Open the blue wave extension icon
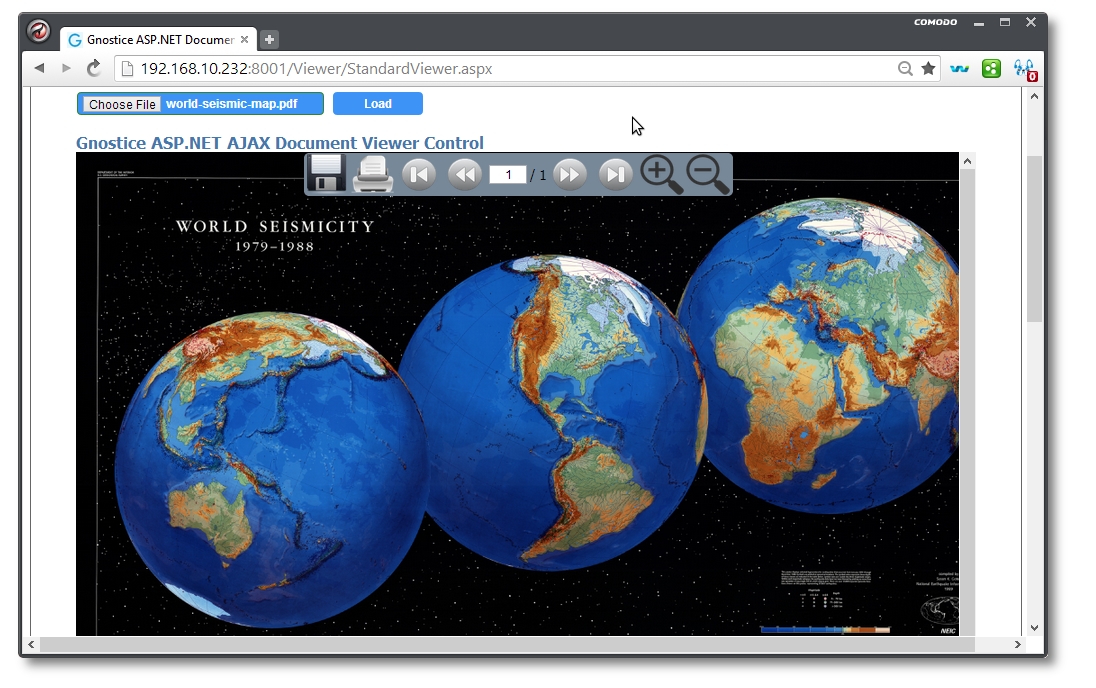Image resolution: width=1096 pixels, height=688 pixels. [x=960, y=69]
